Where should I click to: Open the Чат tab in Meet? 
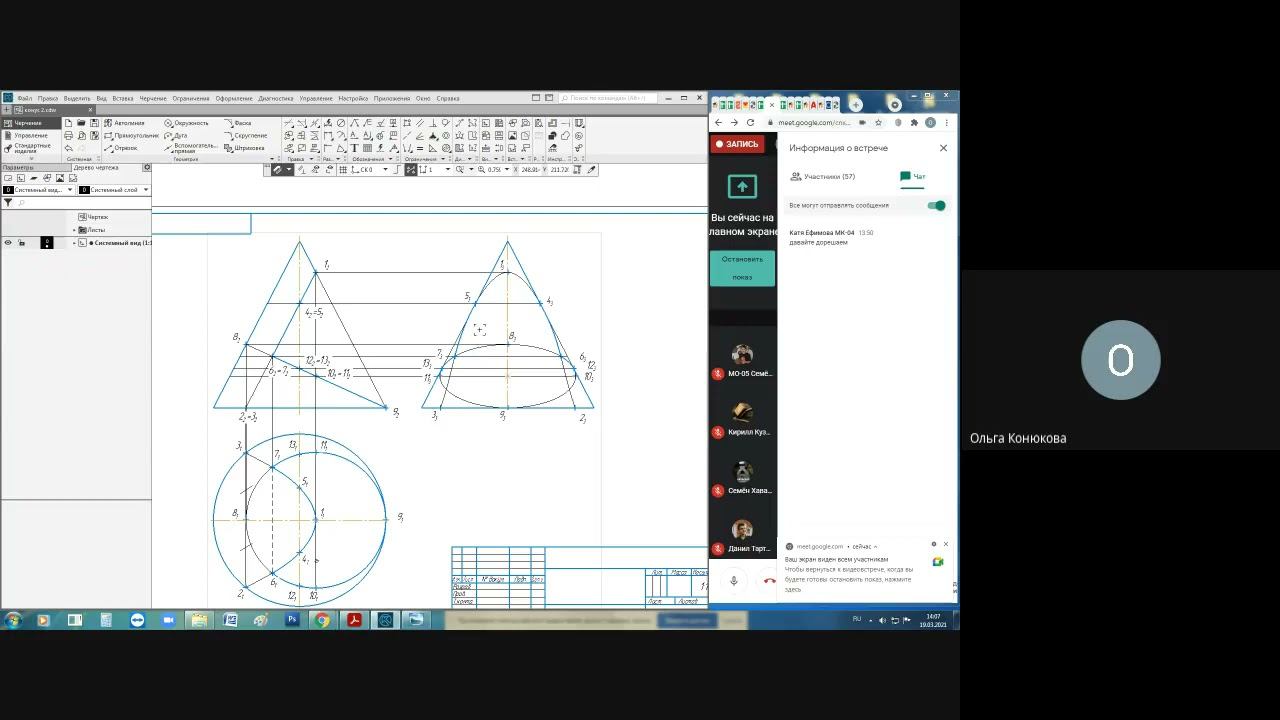pos(913,176)
